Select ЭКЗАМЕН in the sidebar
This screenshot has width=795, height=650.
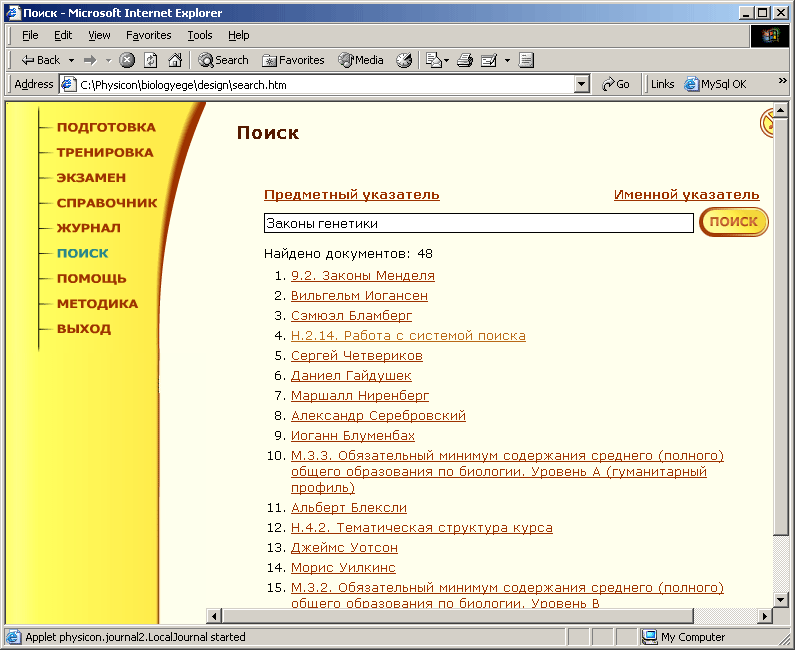tap(91, 178)
